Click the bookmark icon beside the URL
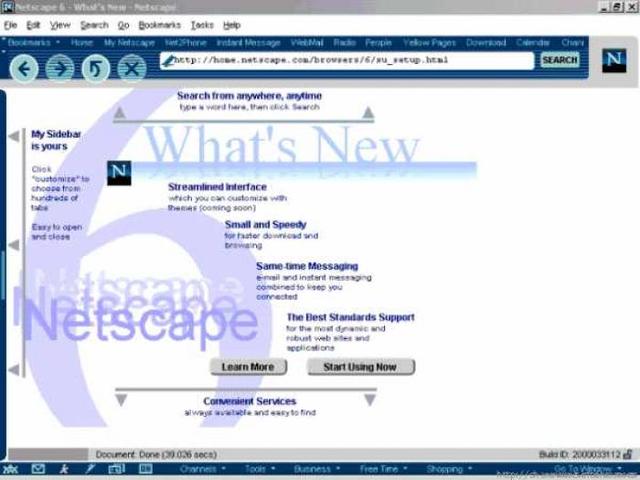Screen dimensions: 640x480 pyautogui.click(x=168, y=61)
